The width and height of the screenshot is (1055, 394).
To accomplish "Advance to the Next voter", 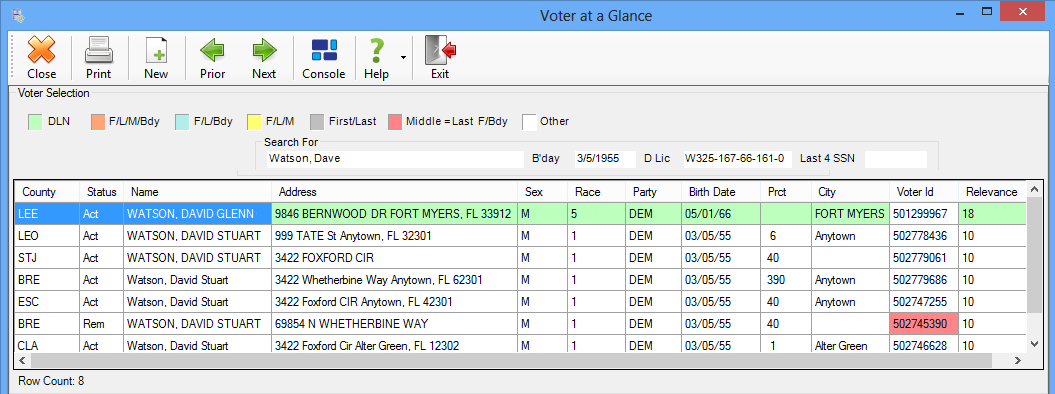I will point(264,57).
